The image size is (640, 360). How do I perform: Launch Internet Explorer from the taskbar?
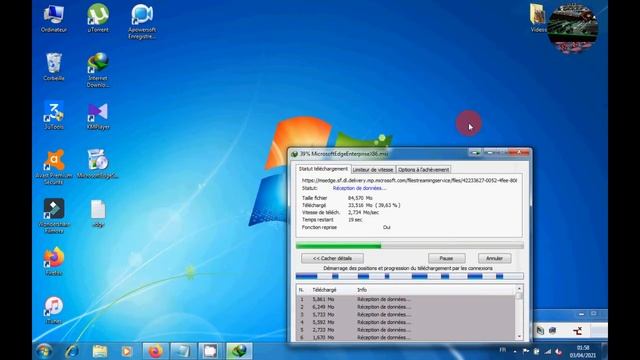72,351
